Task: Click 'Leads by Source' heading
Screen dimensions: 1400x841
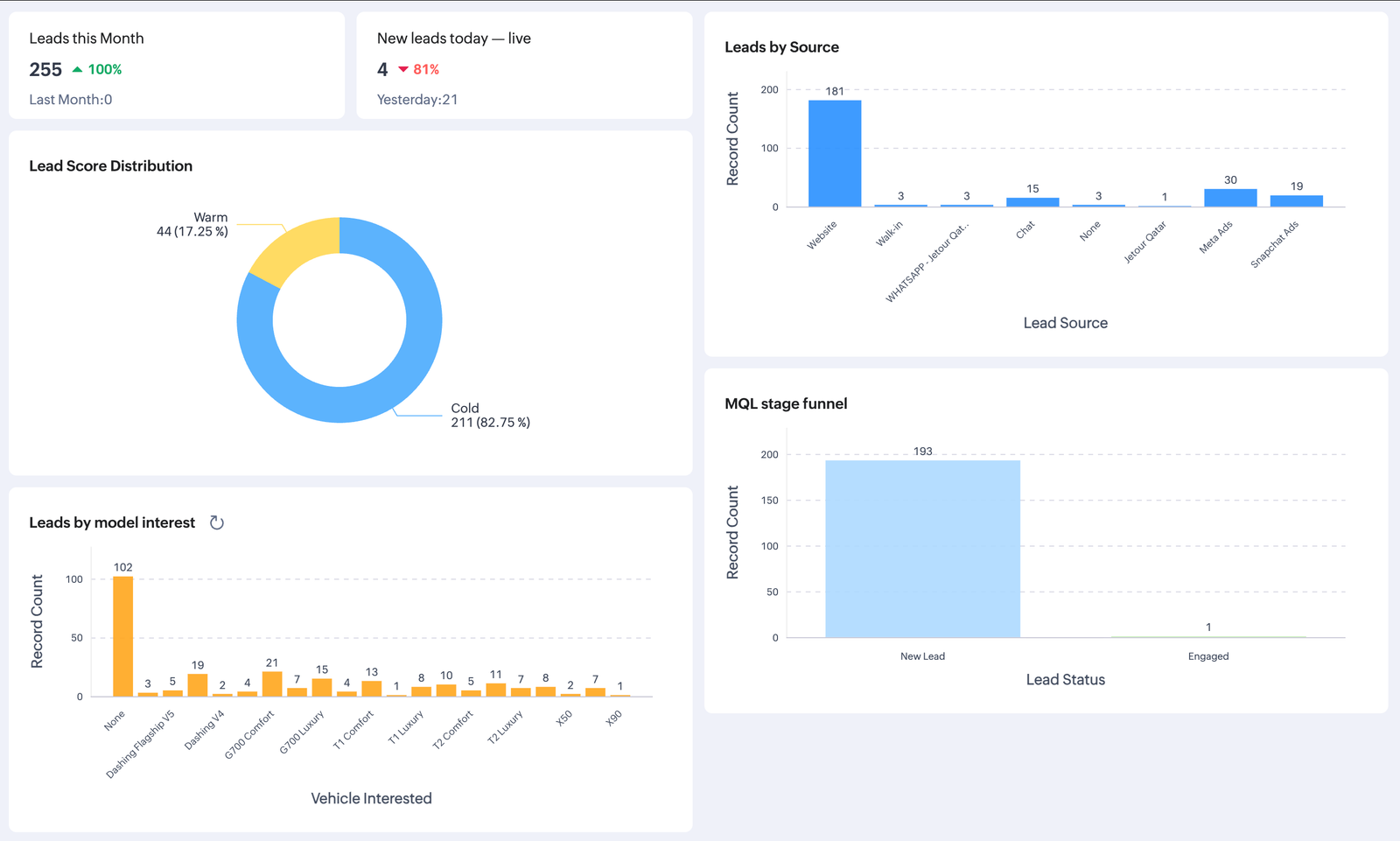Action: tap(782, 47)
